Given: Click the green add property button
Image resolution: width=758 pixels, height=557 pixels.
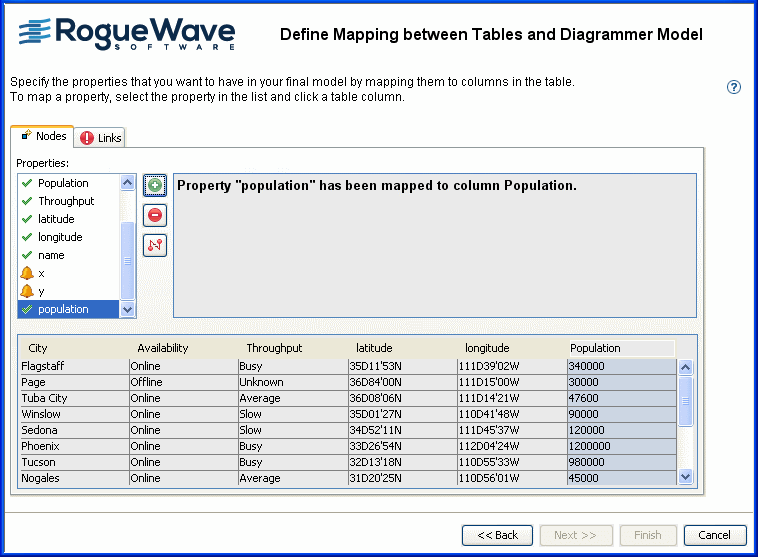Looking at the screenshot, I should tap(155, 185).
